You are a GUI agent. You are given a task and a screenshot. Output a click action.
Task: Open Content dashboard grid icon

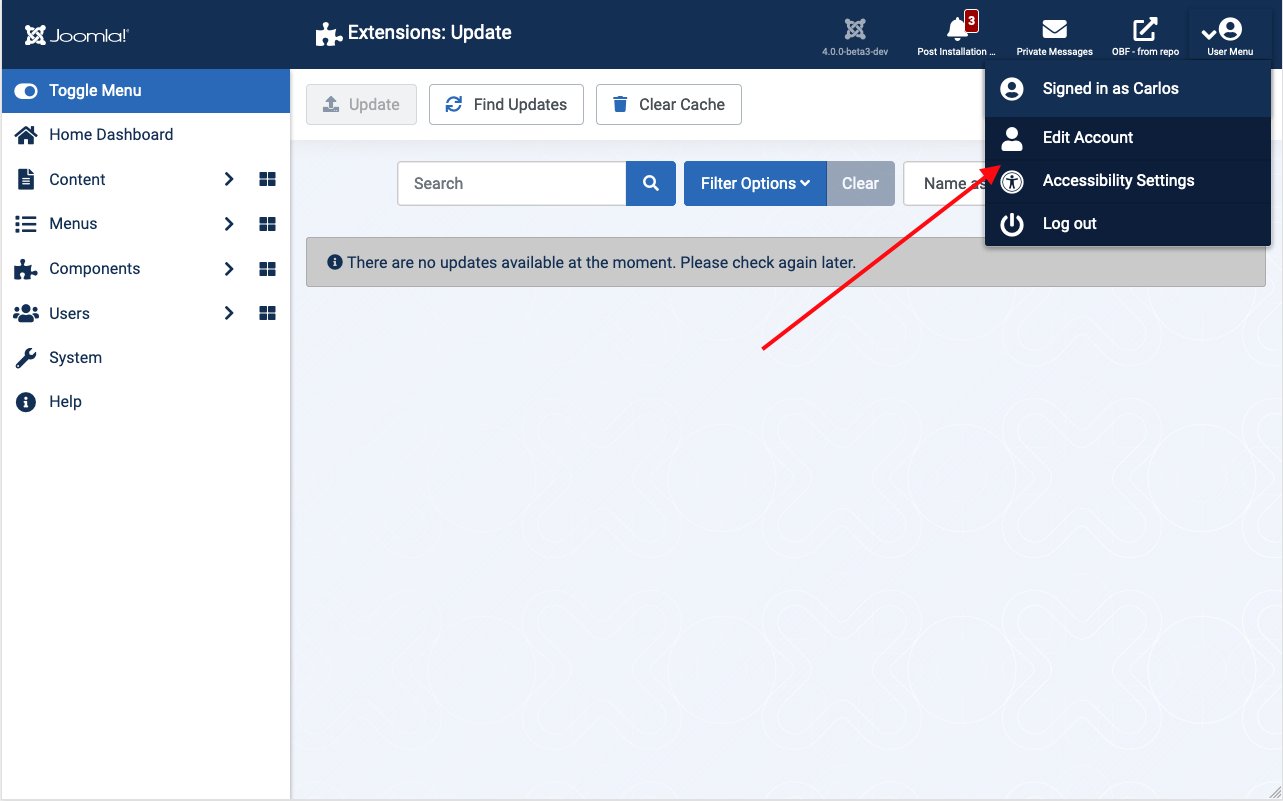click(267, 180)
